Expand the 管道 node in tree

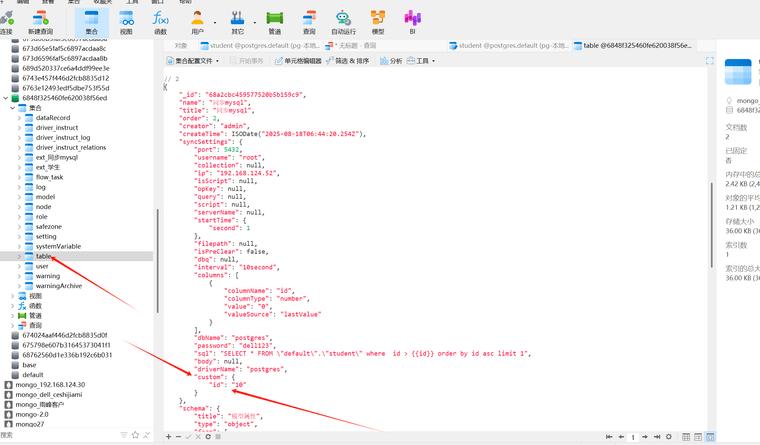click(x=13, y=316)
